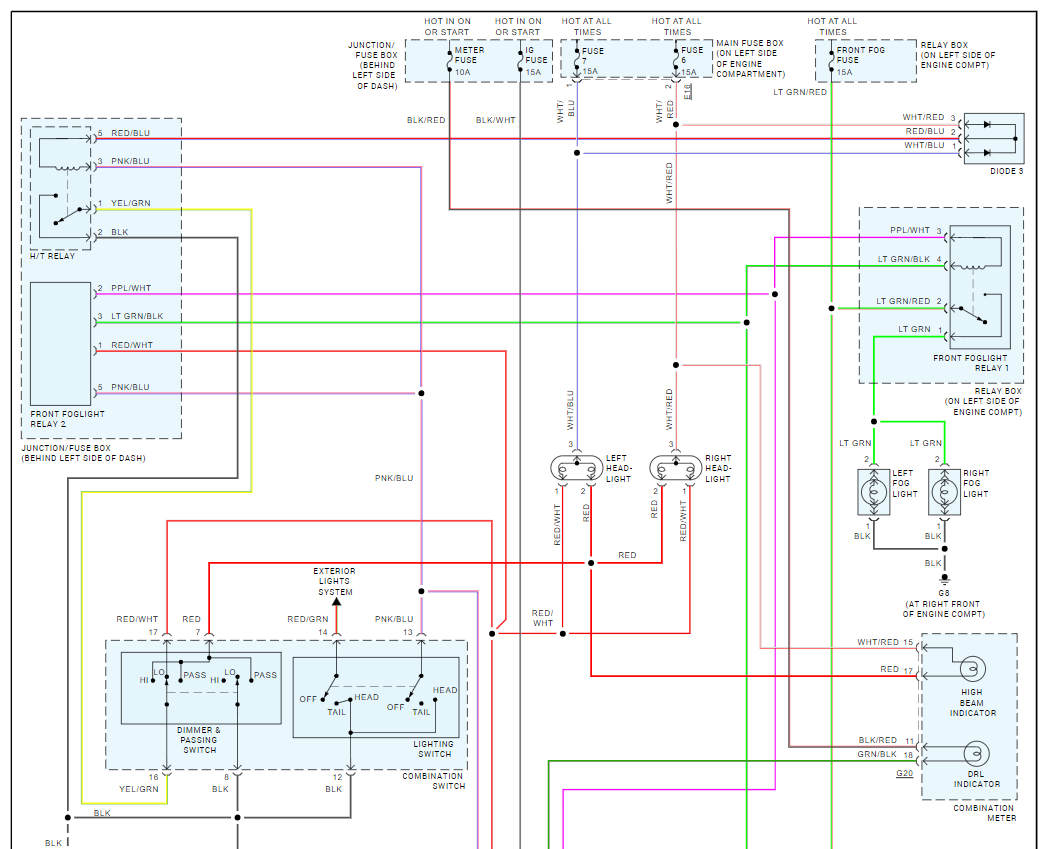Viewport: 1050px width, 849px height.
Task: Click the 'LT GRN/RED' label below Front Fog Fuse
Action: (x=800, y=92)
